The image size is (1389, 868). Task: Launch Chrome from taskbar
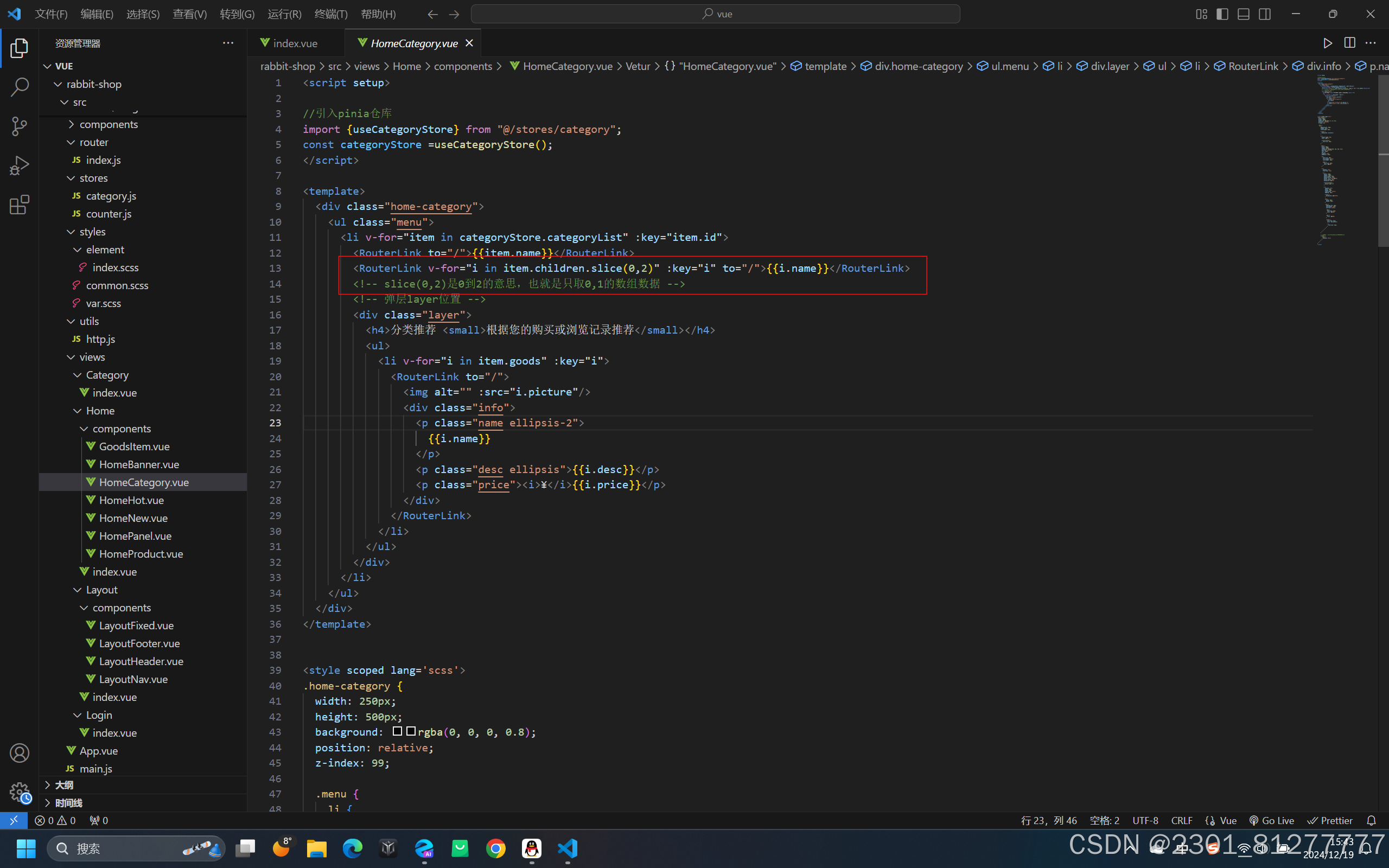tap(496, 848)
